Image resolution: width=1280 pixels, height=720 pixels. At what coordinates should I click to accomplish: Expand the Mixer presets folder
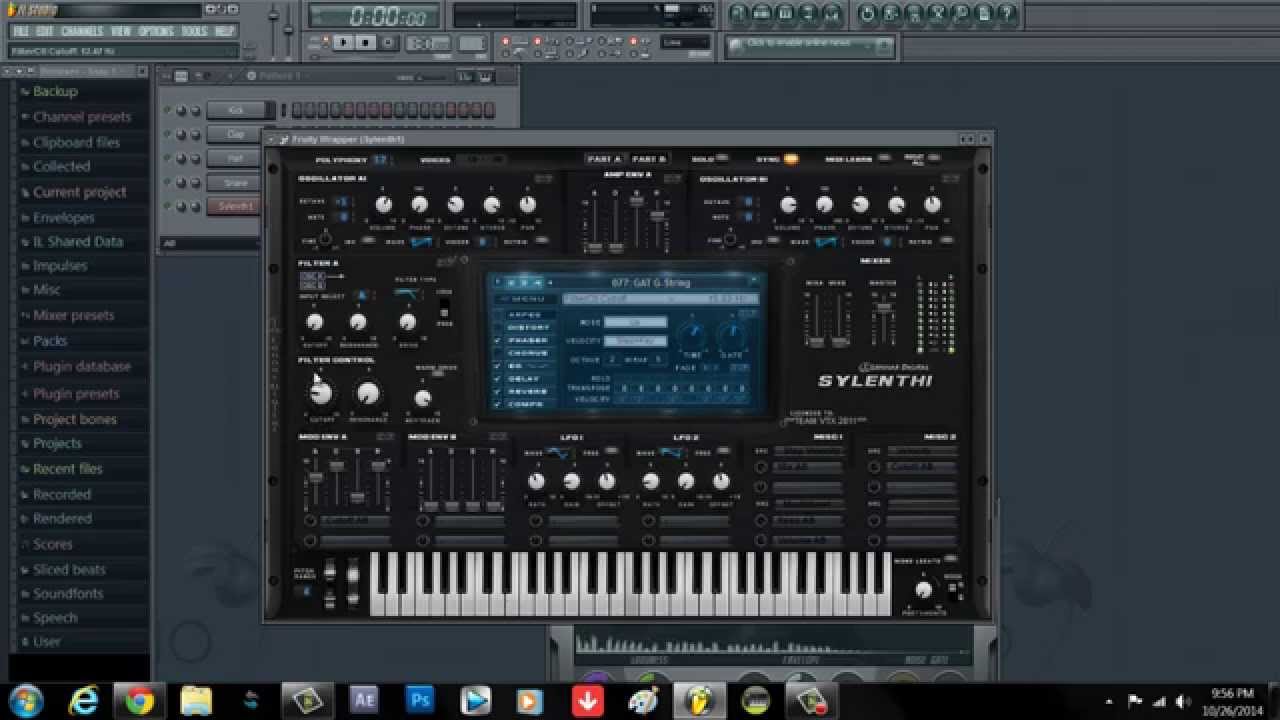point(73,315)
